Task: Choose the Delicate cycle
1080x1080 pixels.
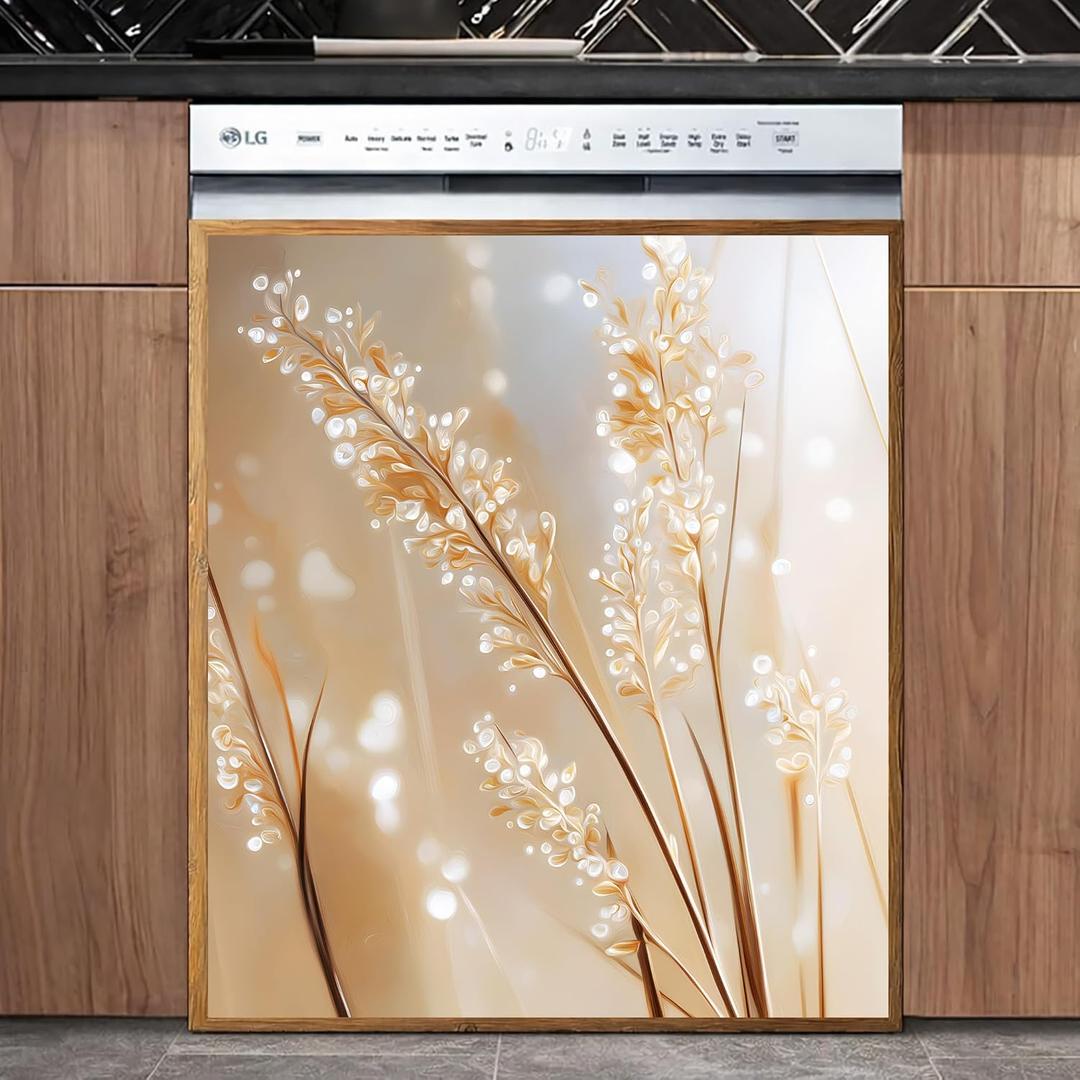Action: click(402, 139)
